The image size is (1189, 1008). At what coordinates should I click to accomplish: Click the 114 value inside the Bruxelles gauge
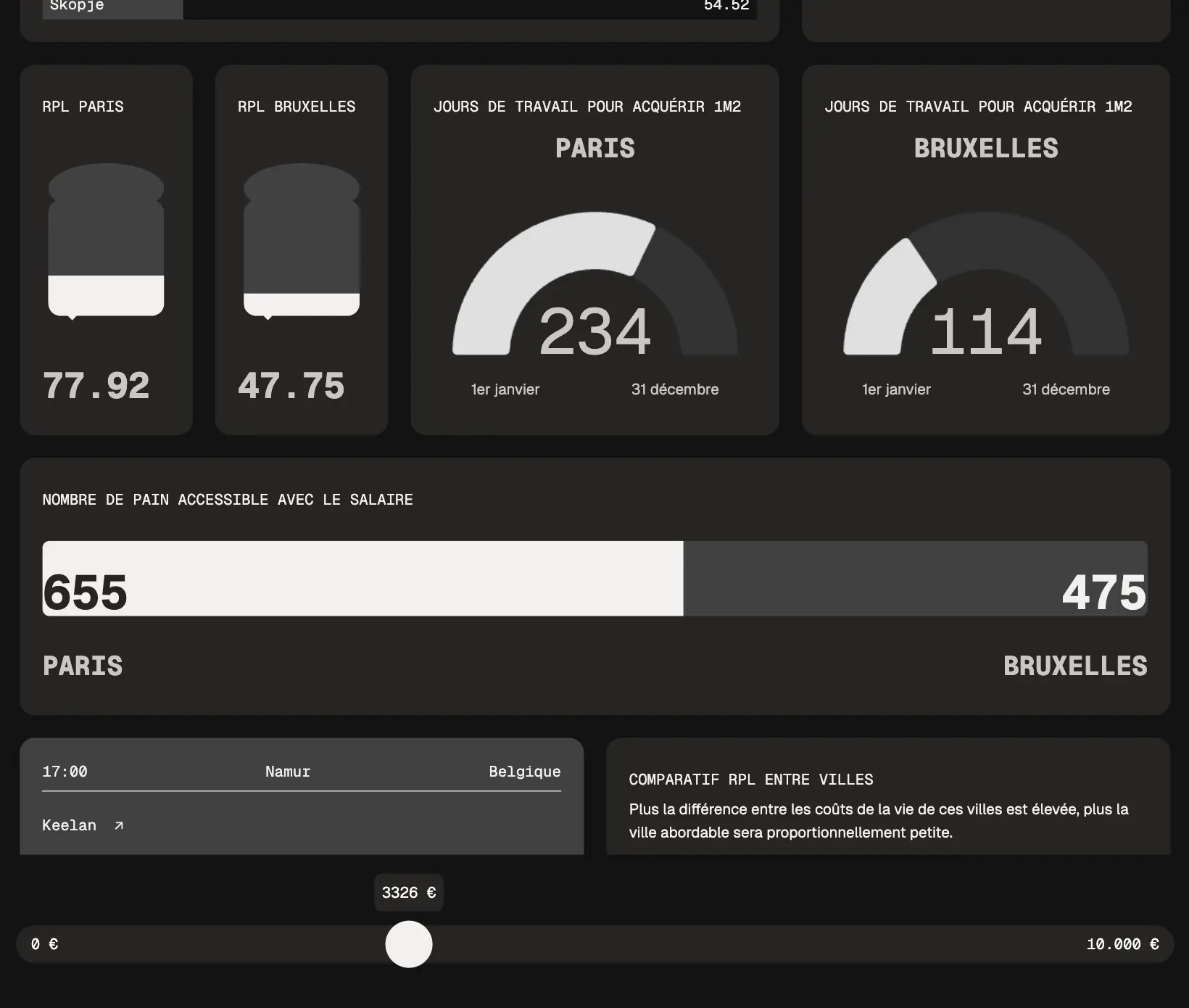pos(986,332)
